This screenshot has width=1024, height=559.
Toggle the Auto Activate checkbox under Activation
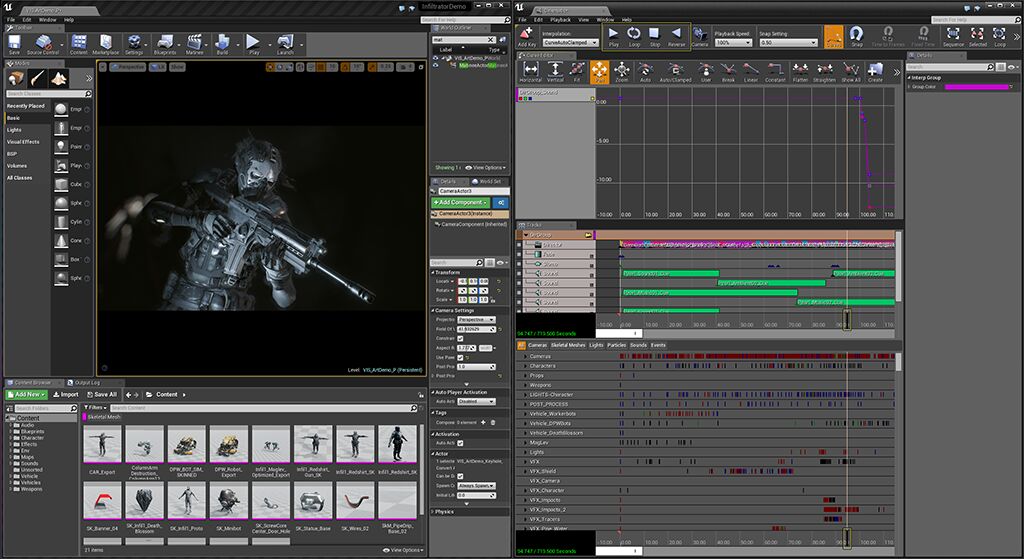[x=460, y=443]
